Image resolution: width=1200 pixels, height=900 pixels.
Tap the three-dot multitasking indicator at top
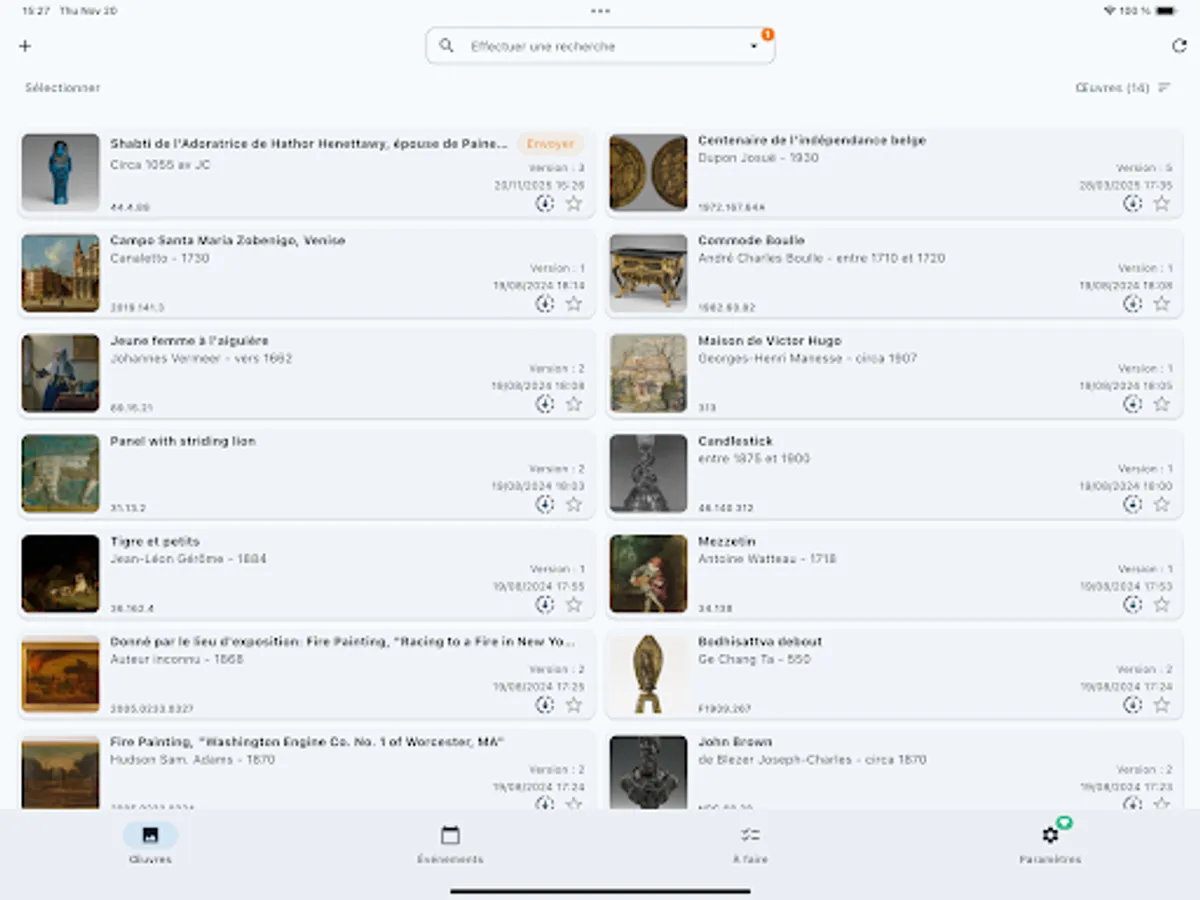(x=600, y=11)
